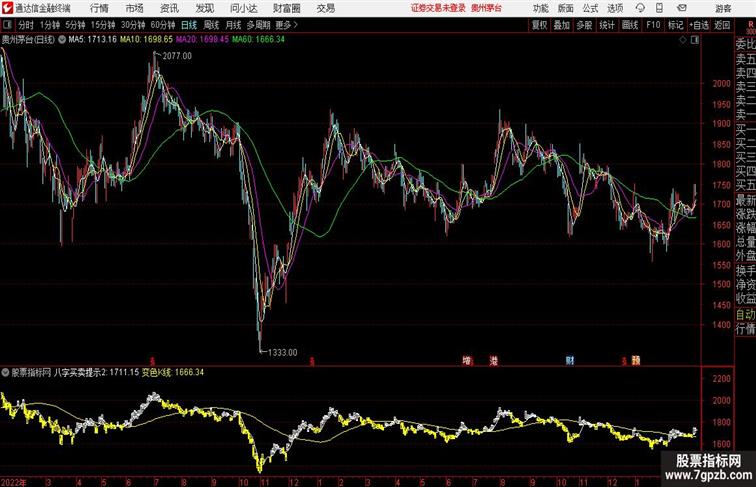Click the 1333.00 low price label

point(283,352)
